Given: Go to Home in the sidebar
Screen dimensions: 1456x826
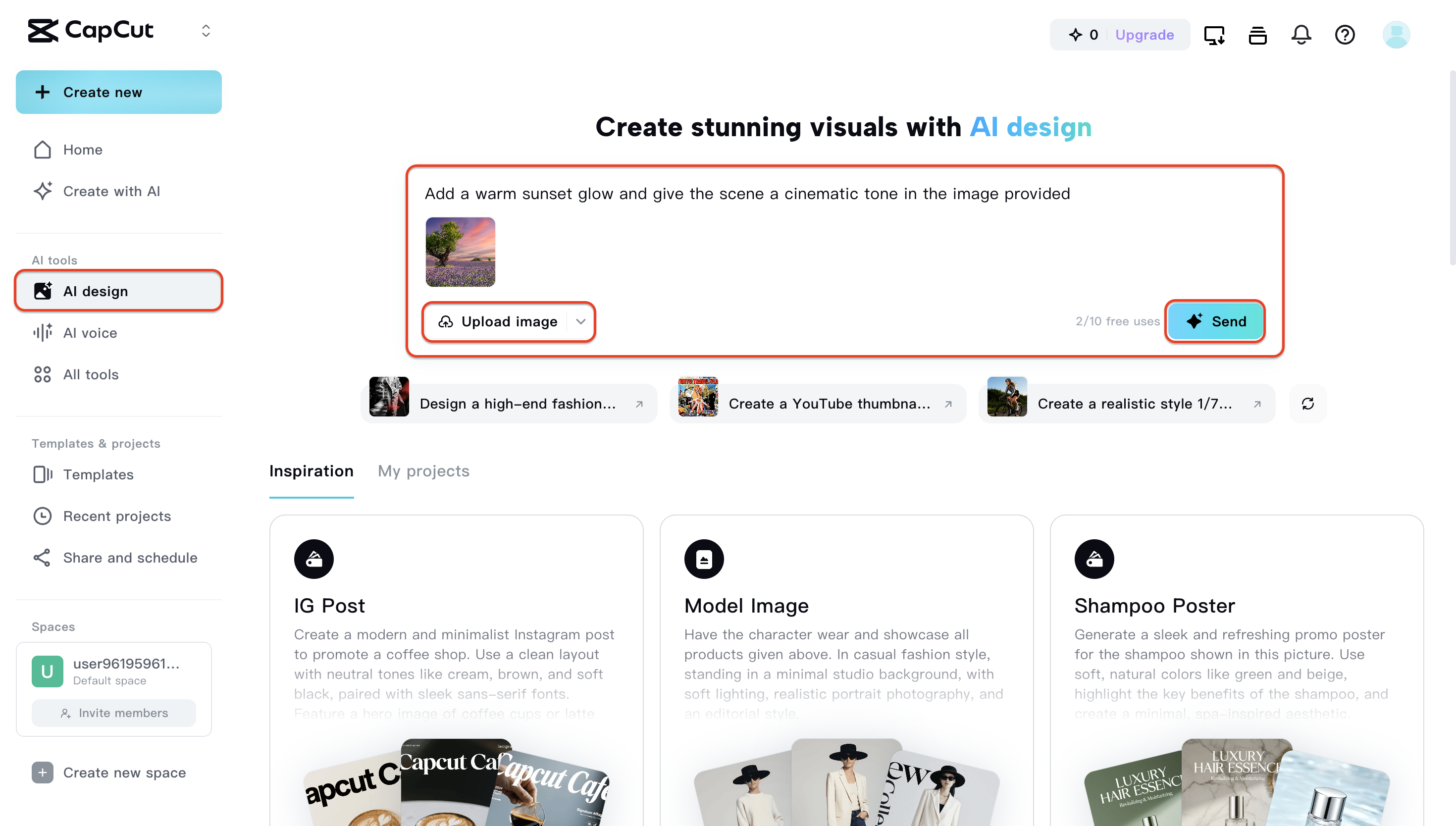Looking at the screenshot, I should pos(118,150).
